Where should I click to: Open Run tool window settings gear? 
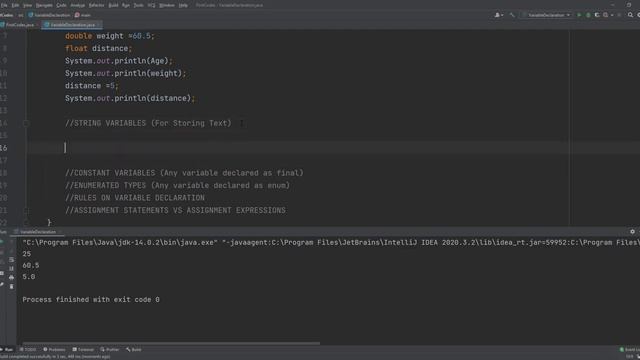coord(632,232)
